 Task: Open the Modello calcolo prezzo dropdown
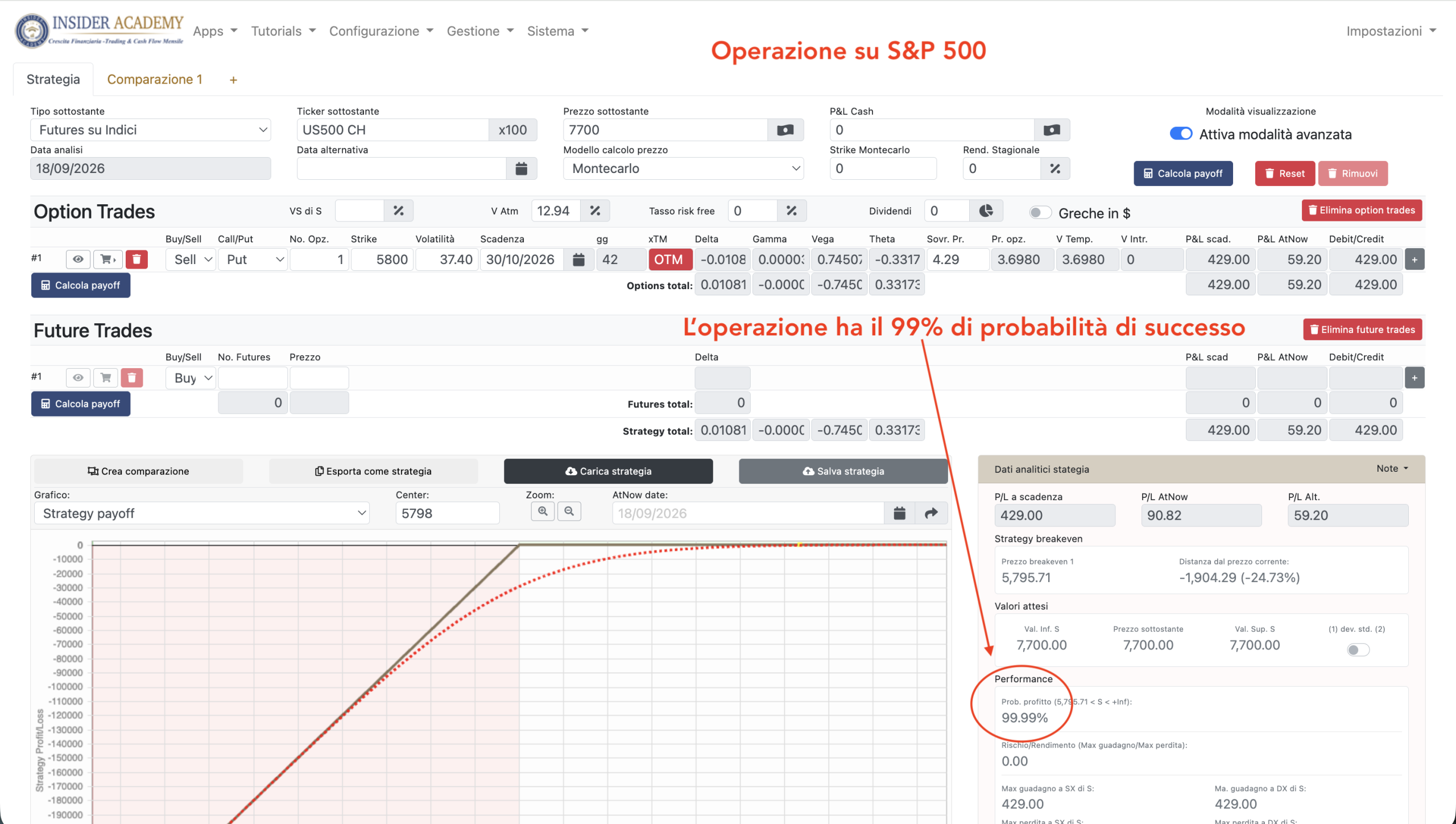coord(683,168)
